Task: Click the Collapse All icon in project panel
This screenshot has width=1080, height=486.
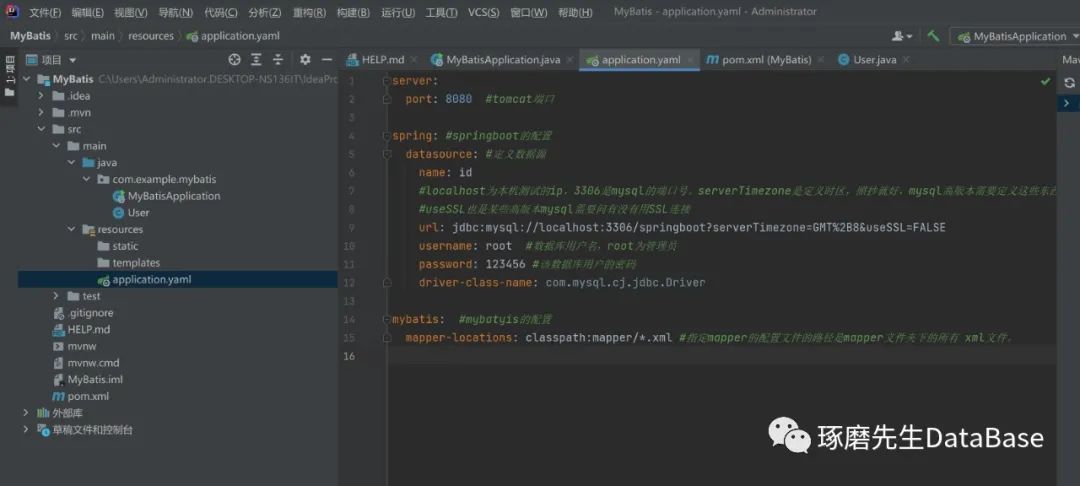Action: pyautogui.click(x=278, y=60)
